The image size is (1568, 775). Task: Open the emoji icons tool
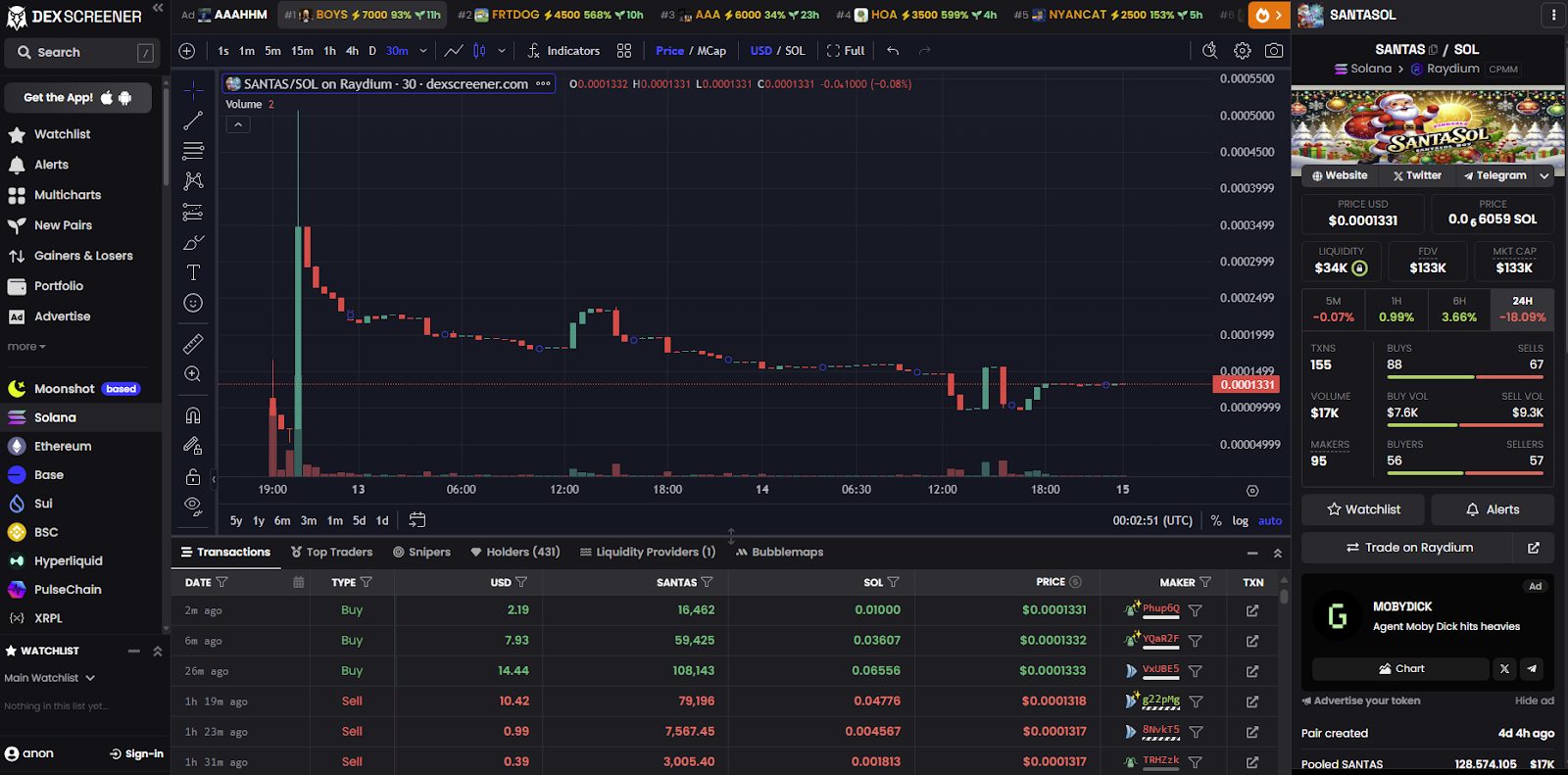click(x=193, y=303)
